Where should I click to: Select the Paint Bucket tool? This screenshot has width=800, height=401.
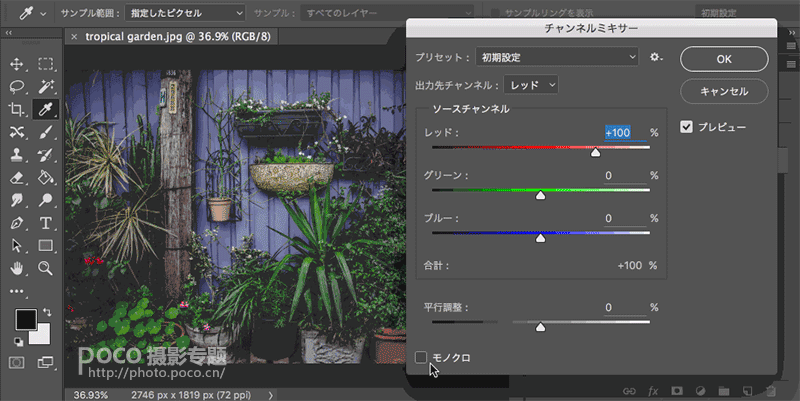(45, 178)
